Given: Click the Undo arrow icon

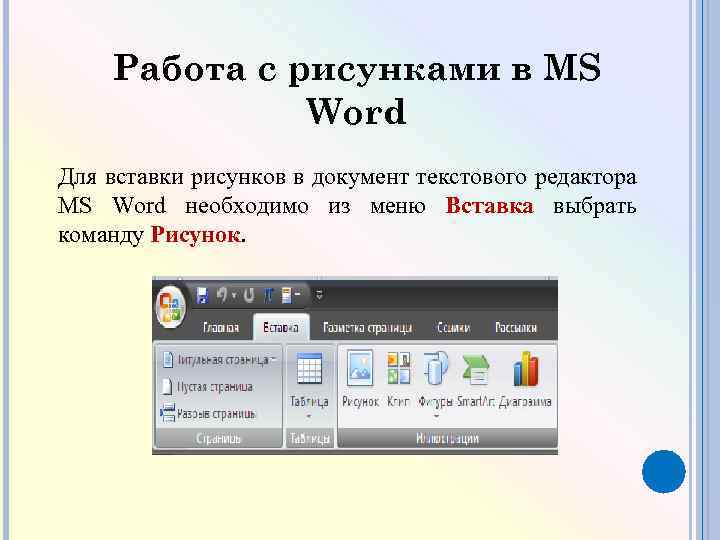Looking at the screenshot, I should click(x=222, y=295).
